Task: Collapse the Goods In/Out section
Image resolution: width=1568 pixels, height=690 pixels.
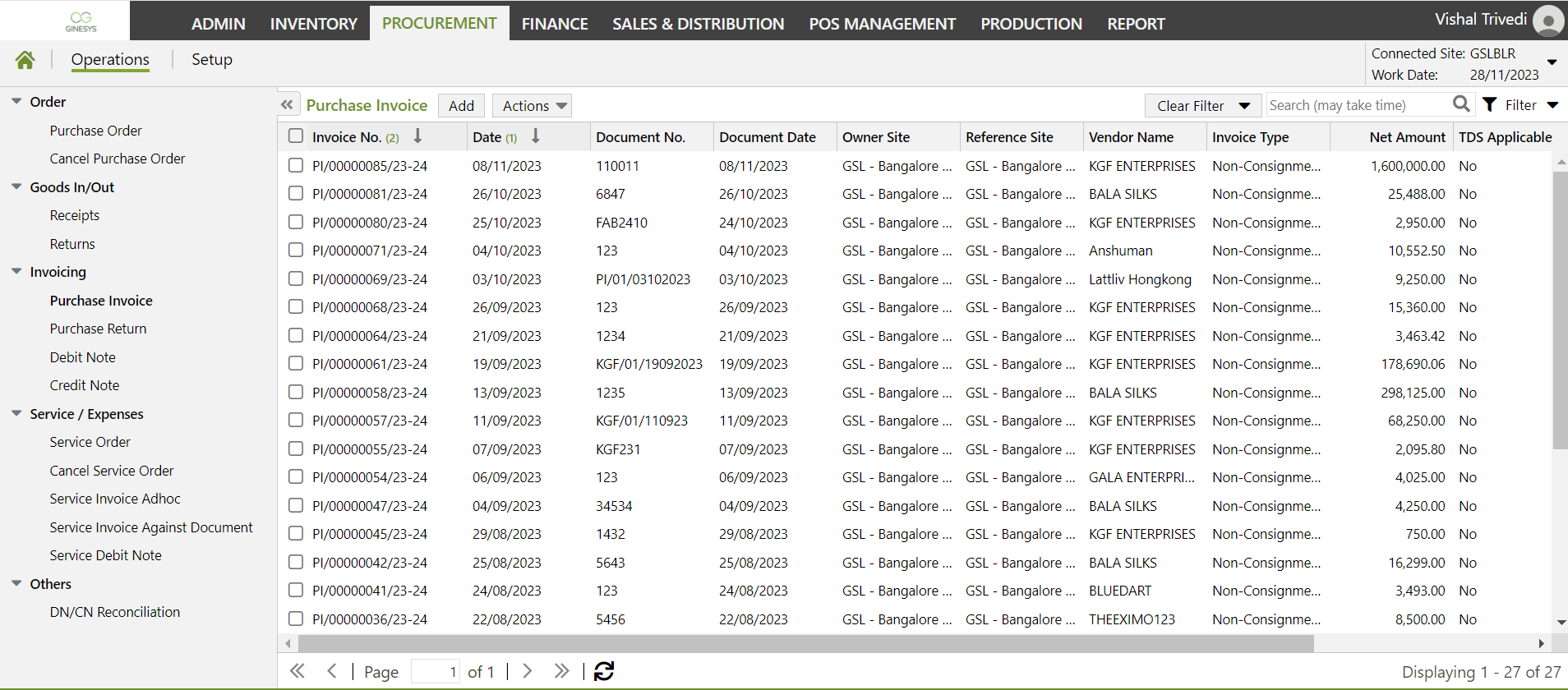Action: click(x=16, y=186)
